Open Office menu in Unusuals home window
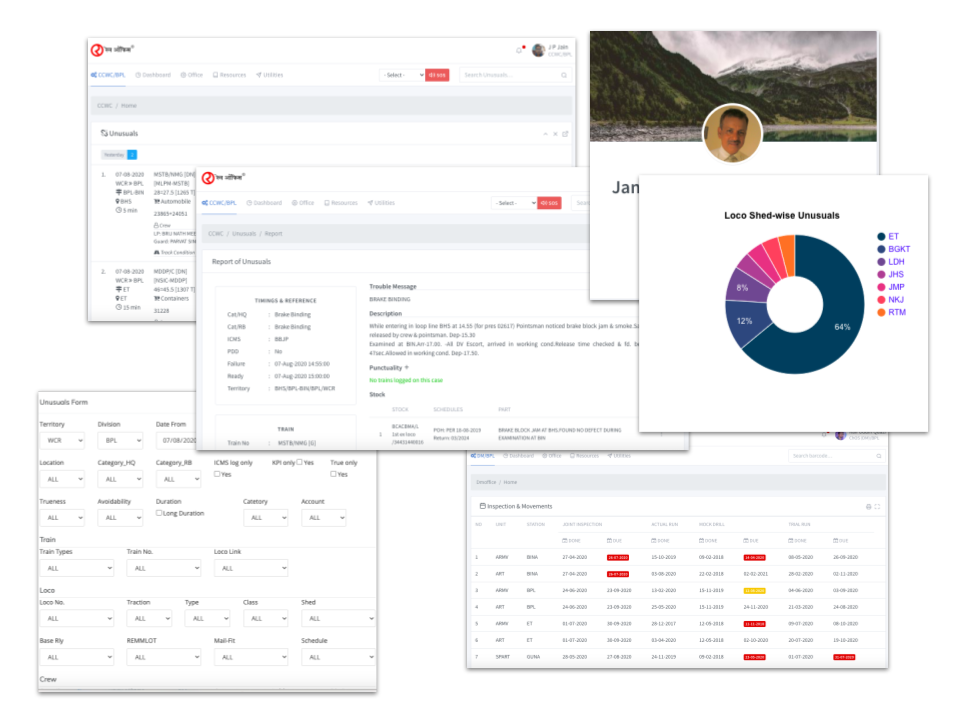Image resolution: width=960 pixels, height=720 pixels. (x=192, y=75)
